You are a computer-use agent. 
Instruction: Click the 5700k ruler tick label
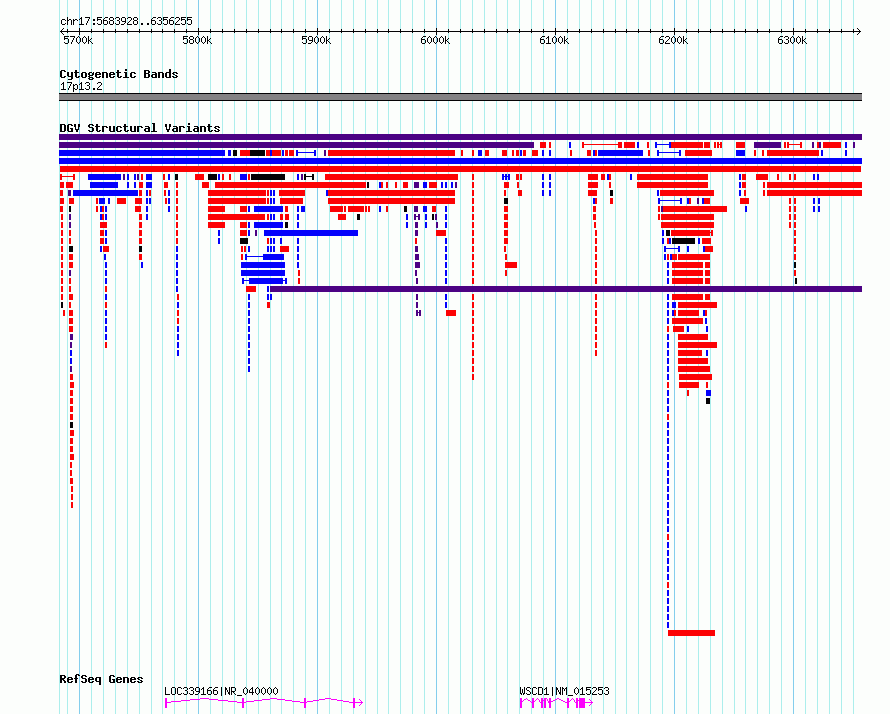coord(78,40)
